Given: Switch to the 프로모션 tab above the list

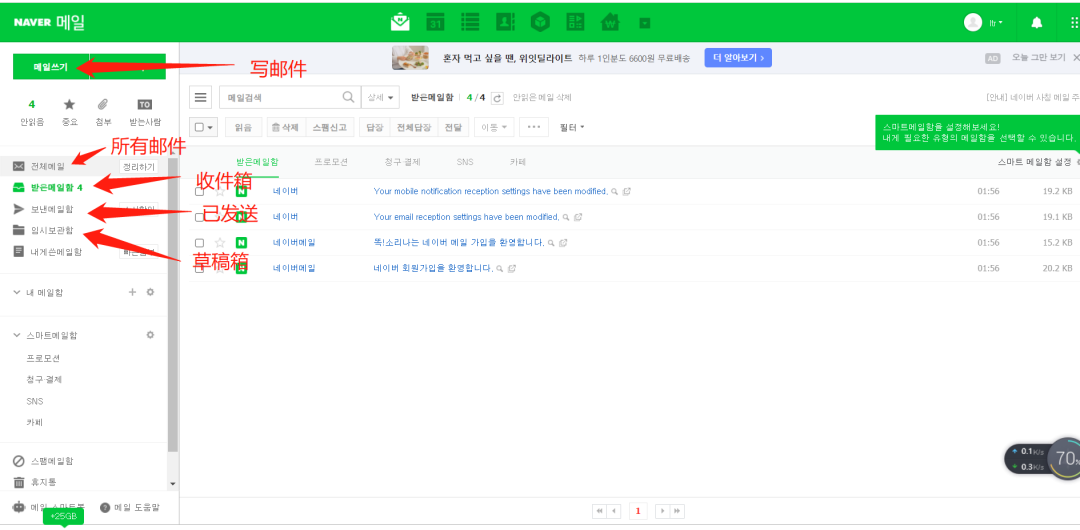Looking at the screenshot, I should (331, 162).
